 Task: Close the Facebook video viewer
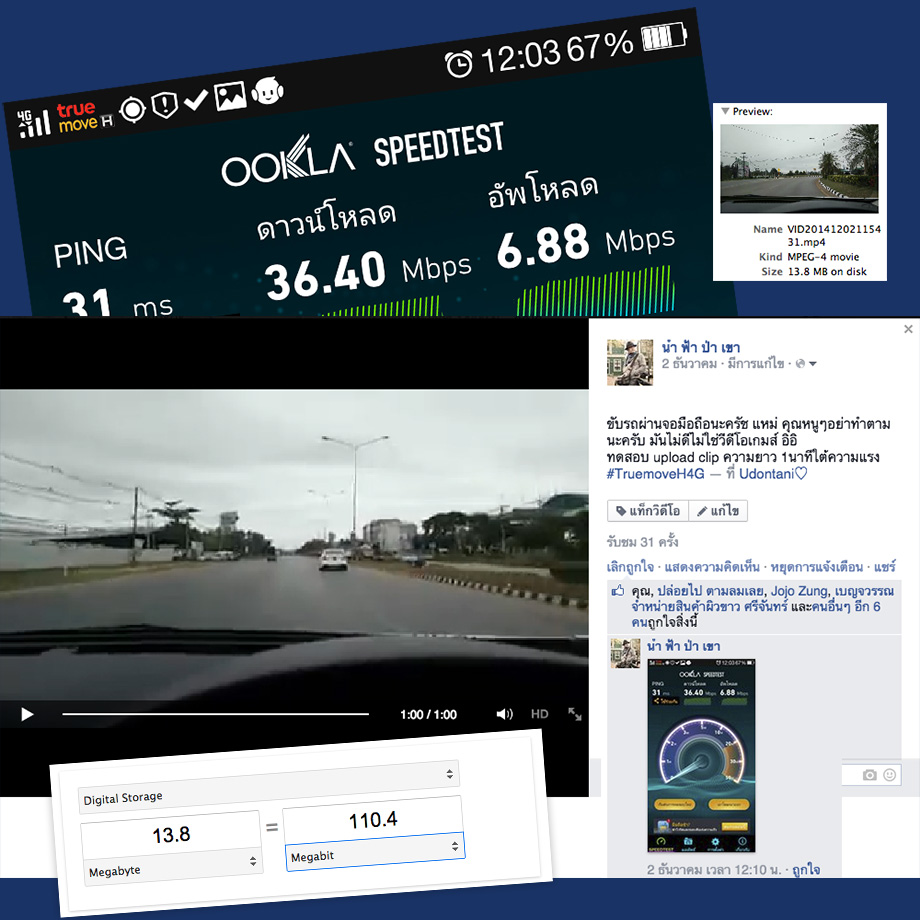click(x=908, y=329)
